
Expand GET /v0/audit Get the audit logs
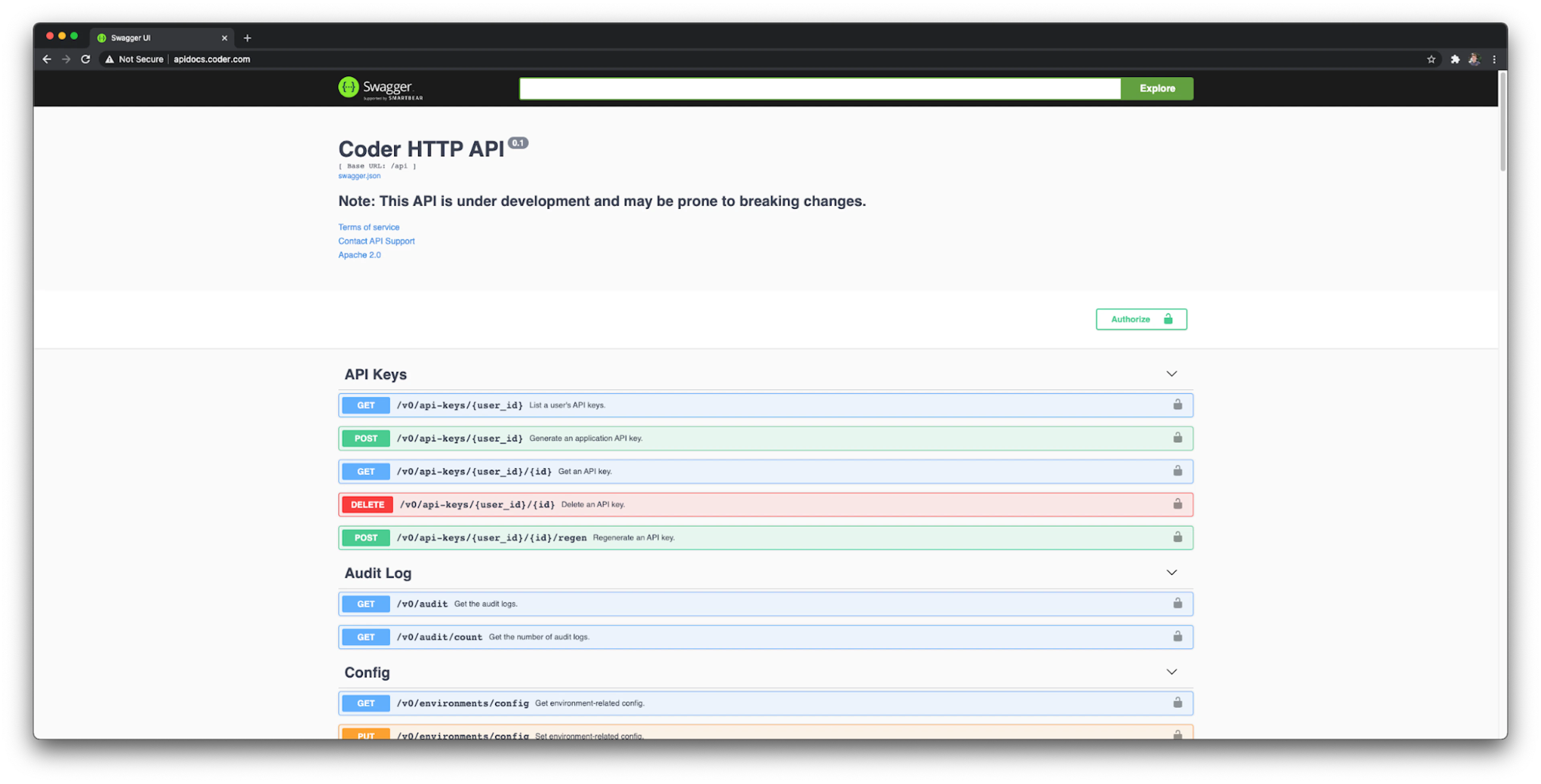point(765,603)
